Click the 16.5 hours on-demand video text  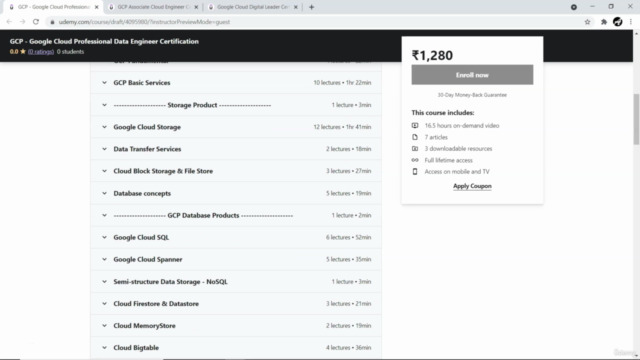(462, 126)
